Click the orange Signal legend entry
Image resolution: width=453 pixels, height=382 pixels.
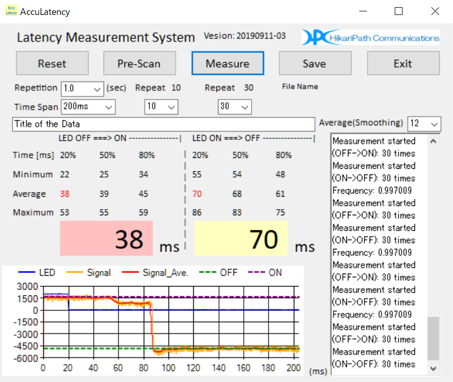coord(89,273)
